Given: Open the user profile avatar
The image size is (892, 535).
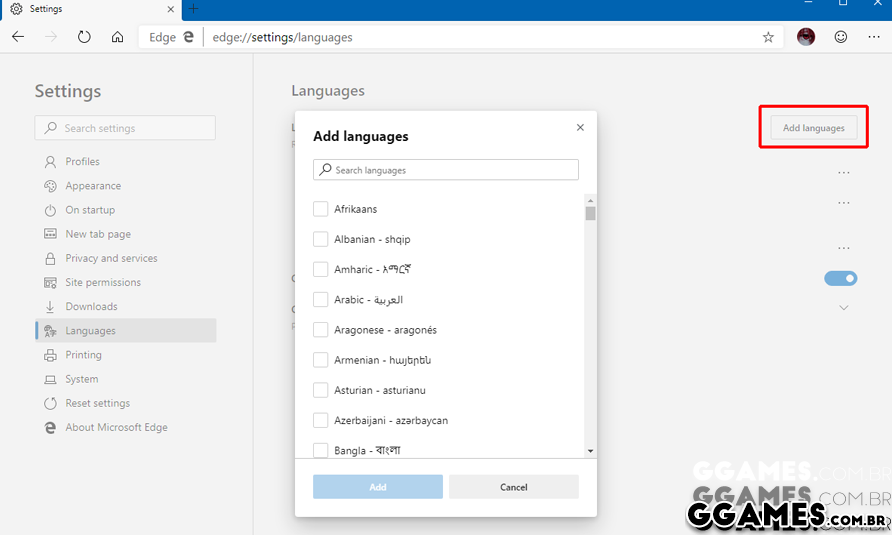Looking at the screenshot, I should (806, 37).
